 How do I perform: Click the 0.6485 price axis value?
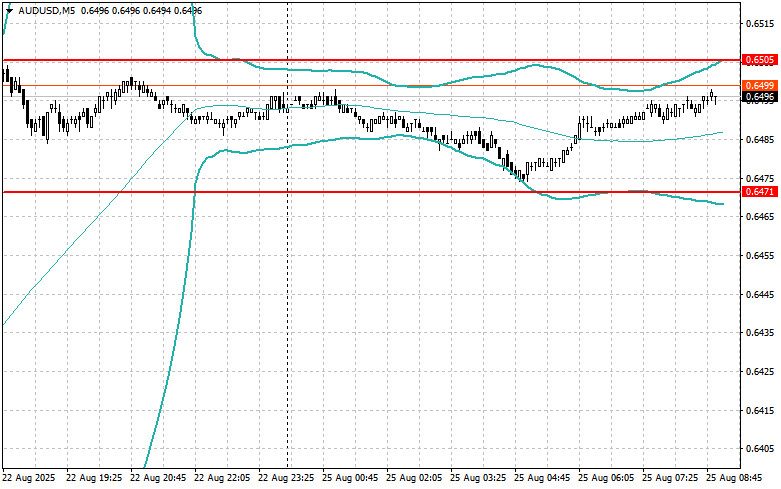761,139
